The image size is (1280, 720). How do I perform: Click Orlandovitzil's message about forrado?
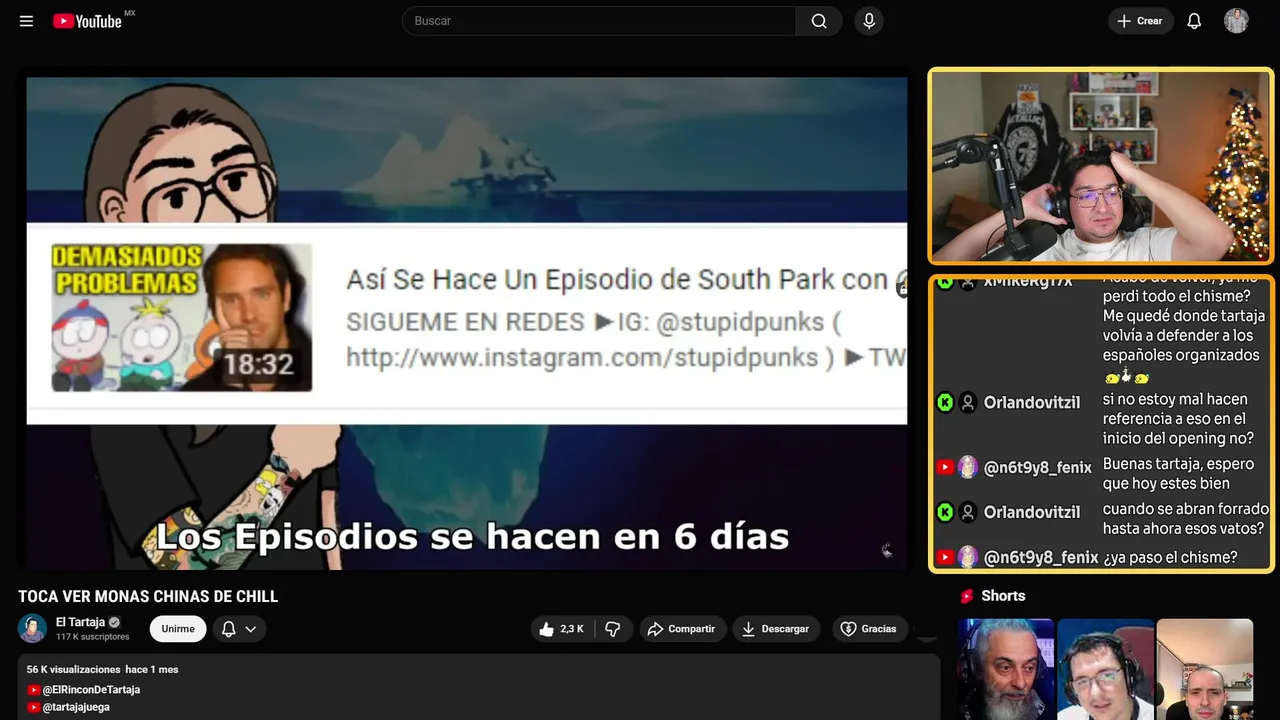click(x=1186, y=518)
